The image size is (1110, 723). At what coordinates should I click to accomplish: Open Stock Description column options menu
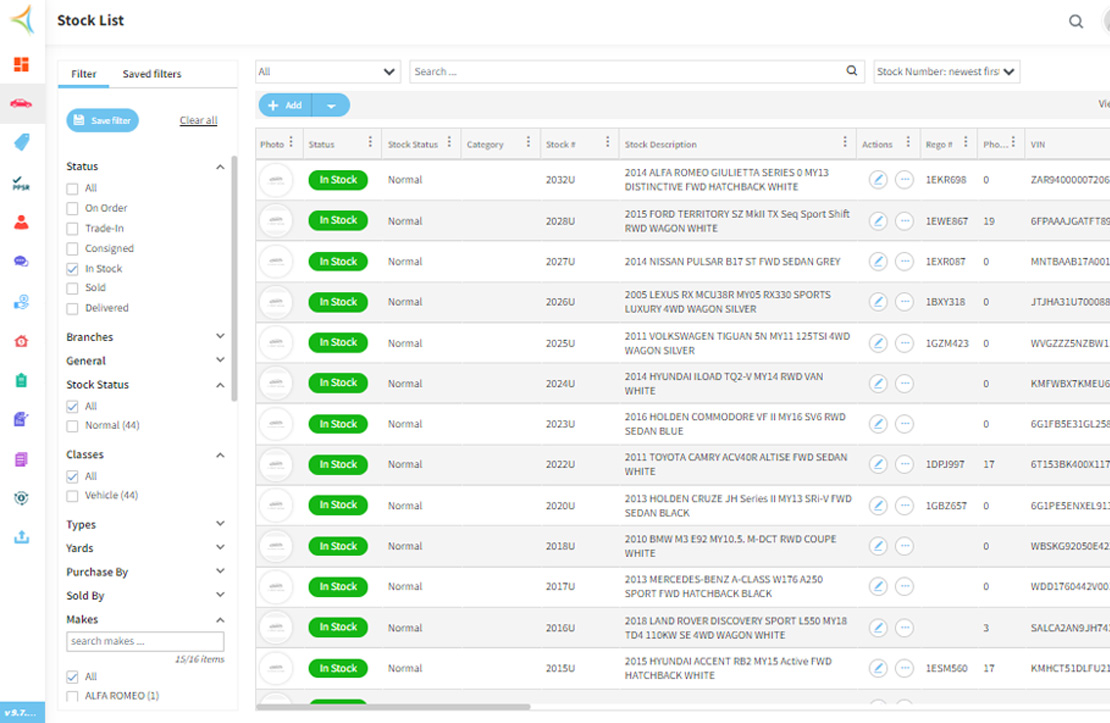point(845,142)
